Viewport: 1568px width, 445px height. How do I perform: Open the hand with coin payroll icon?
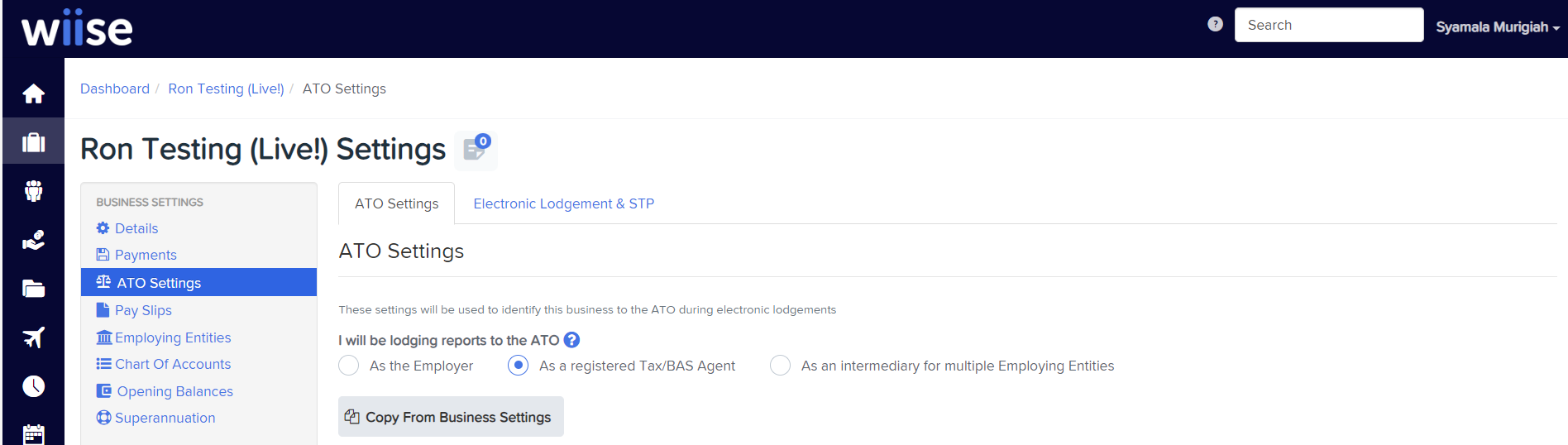coord(33,240)
